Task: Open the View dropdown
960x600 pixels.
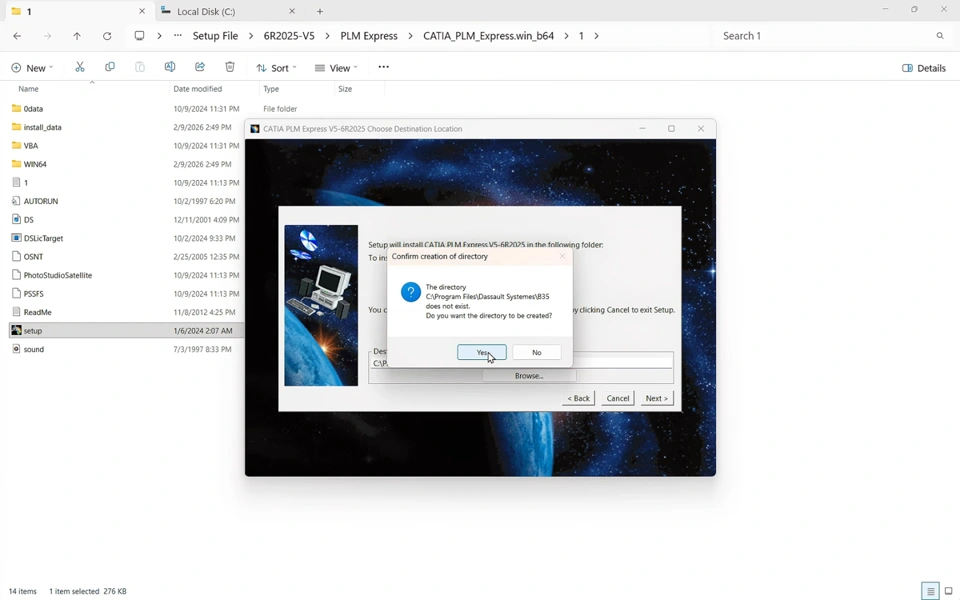Action: click(336, 68)
